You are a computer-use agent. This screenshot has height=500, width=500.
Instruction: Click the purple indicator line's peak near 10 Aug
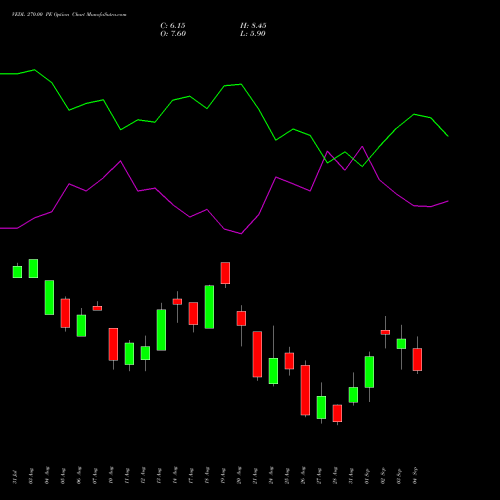pos(120,161)
